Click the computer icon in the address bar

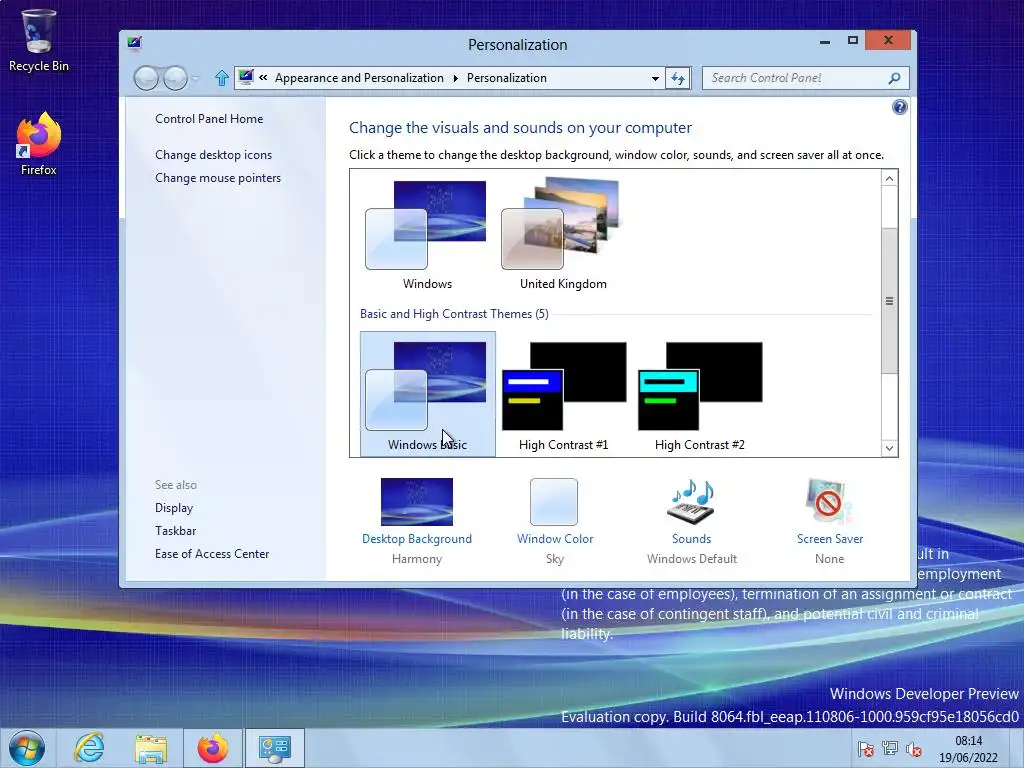point(246,78)
